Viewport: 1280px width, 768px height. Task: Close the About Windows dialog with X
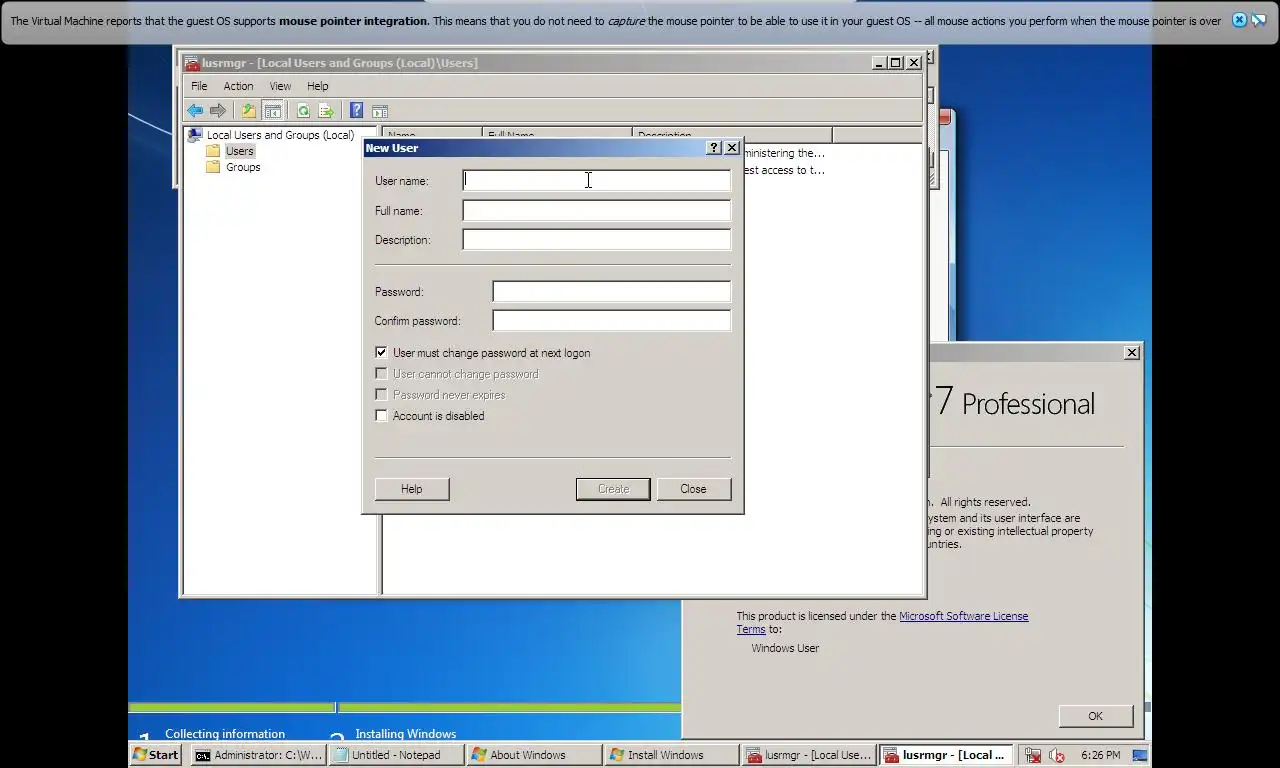pos(1131,352)
